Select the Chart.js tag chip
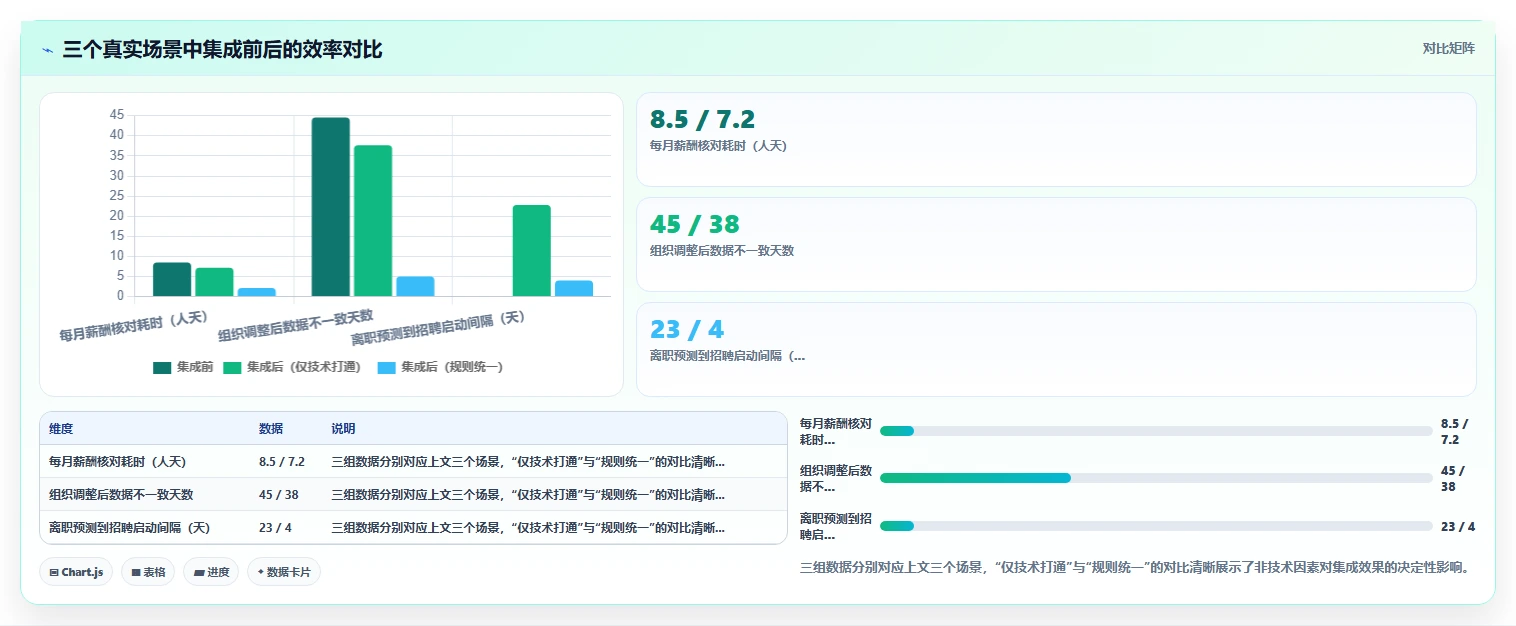Image resolution: width=1516 pixels, height=626 pixels. (76, 572)
